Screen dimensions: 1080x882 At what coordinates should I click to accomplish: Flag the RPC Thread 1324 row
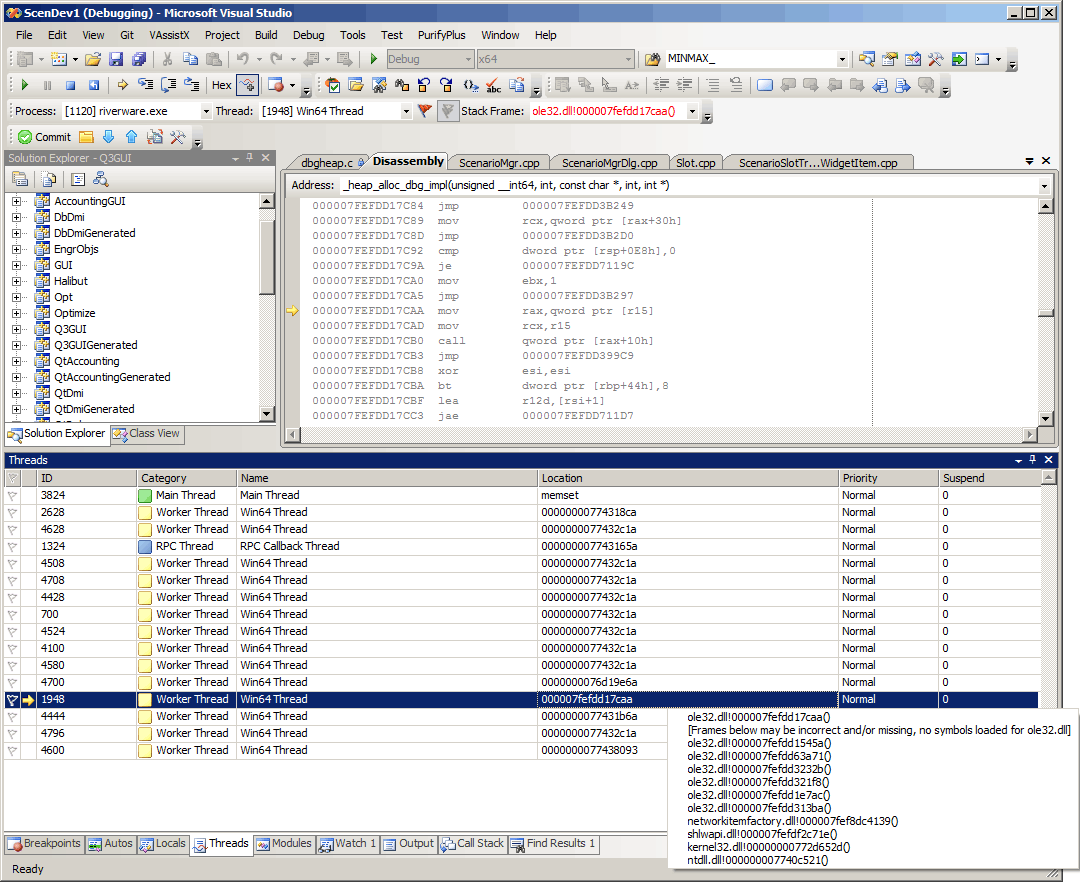12,547
